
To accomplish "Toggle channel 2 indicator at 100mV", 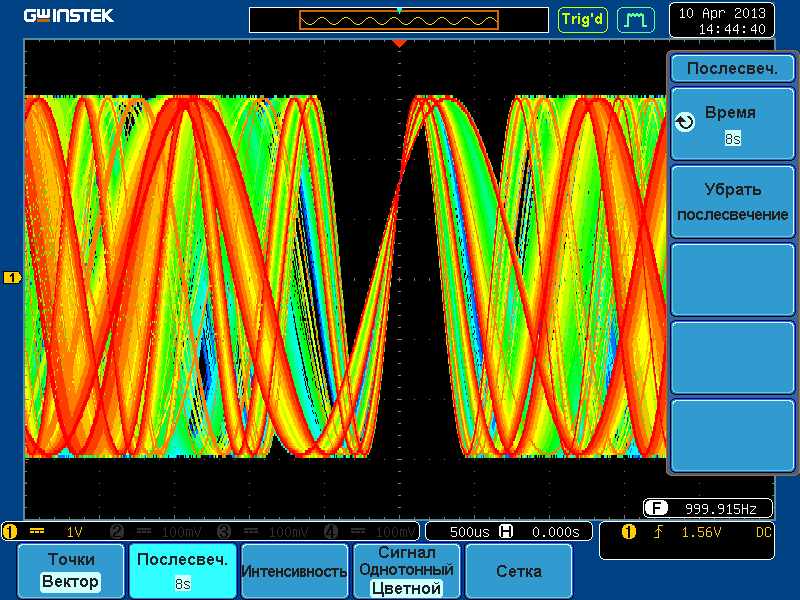I will click(116, 532).
